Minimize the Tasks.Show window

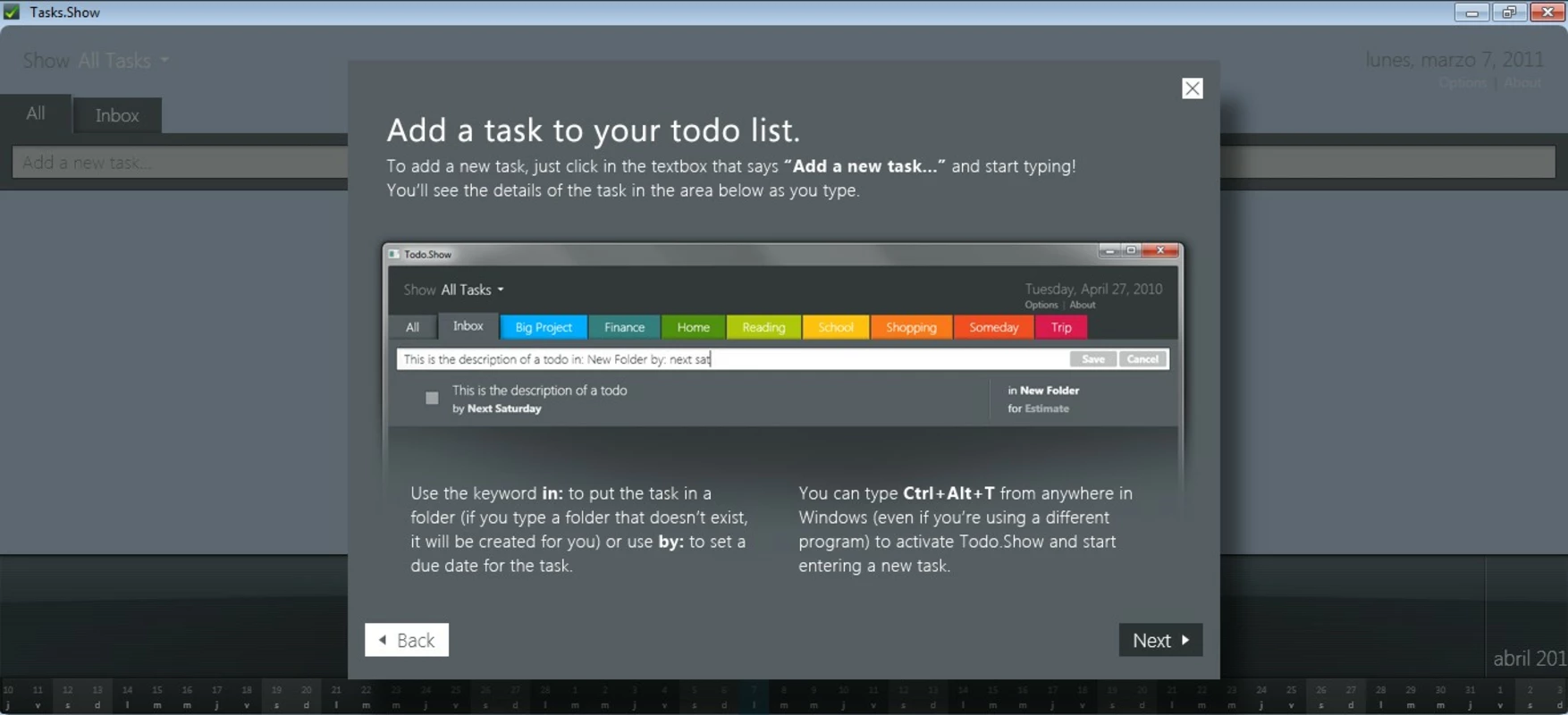tap(1471, 12)
